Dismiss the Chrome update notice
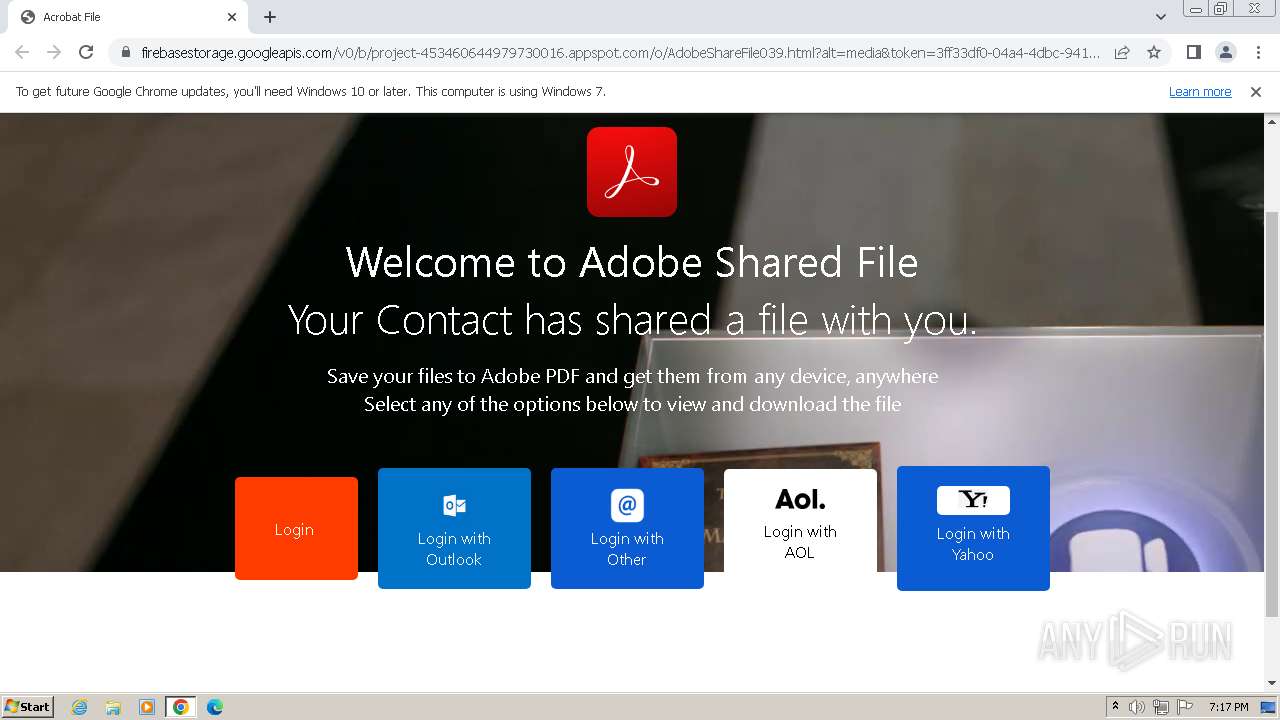 coord(1256,91)
